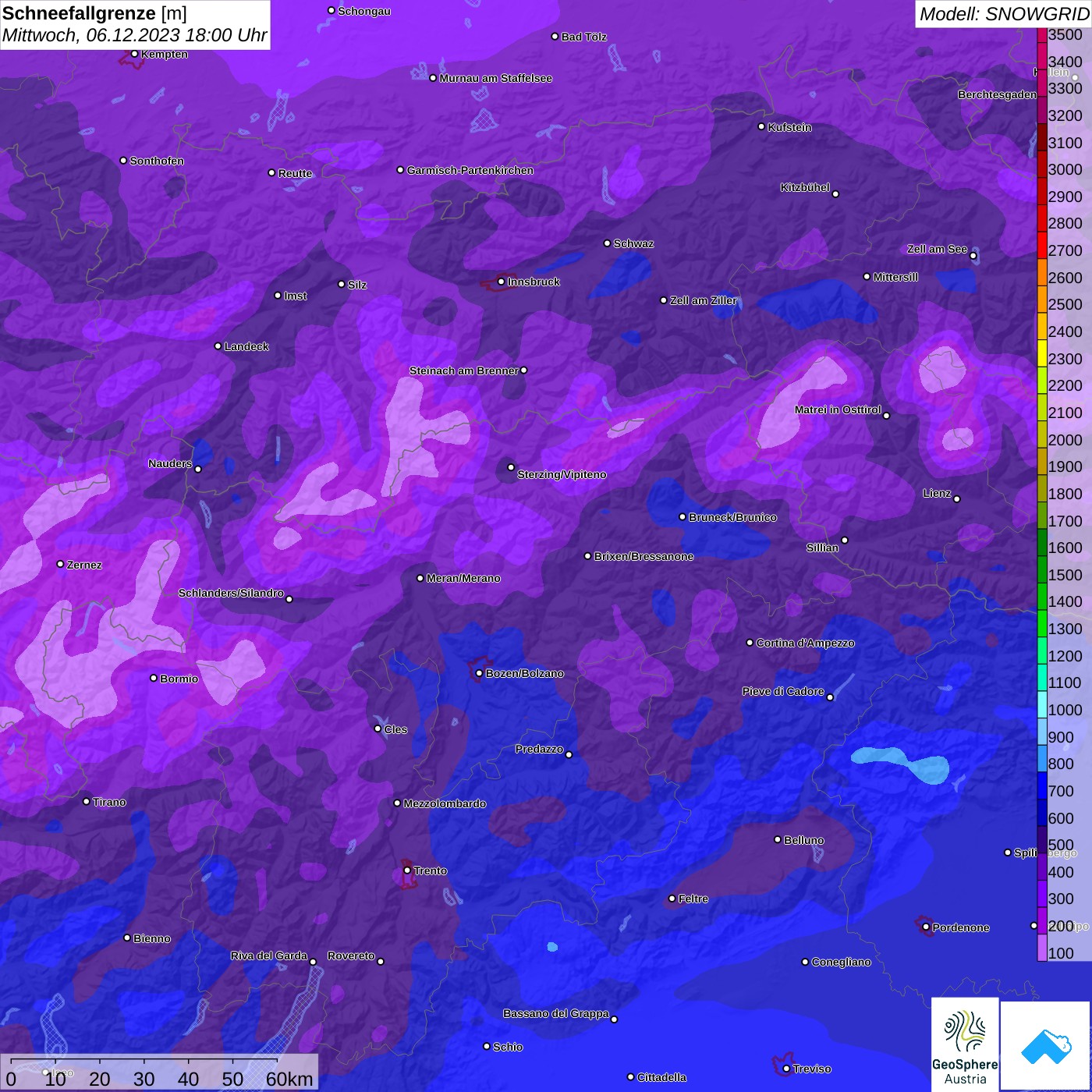Screen dimensions: 1092x1092
Task: Click the Mittersill label
Action: click(x=895, y=277)
